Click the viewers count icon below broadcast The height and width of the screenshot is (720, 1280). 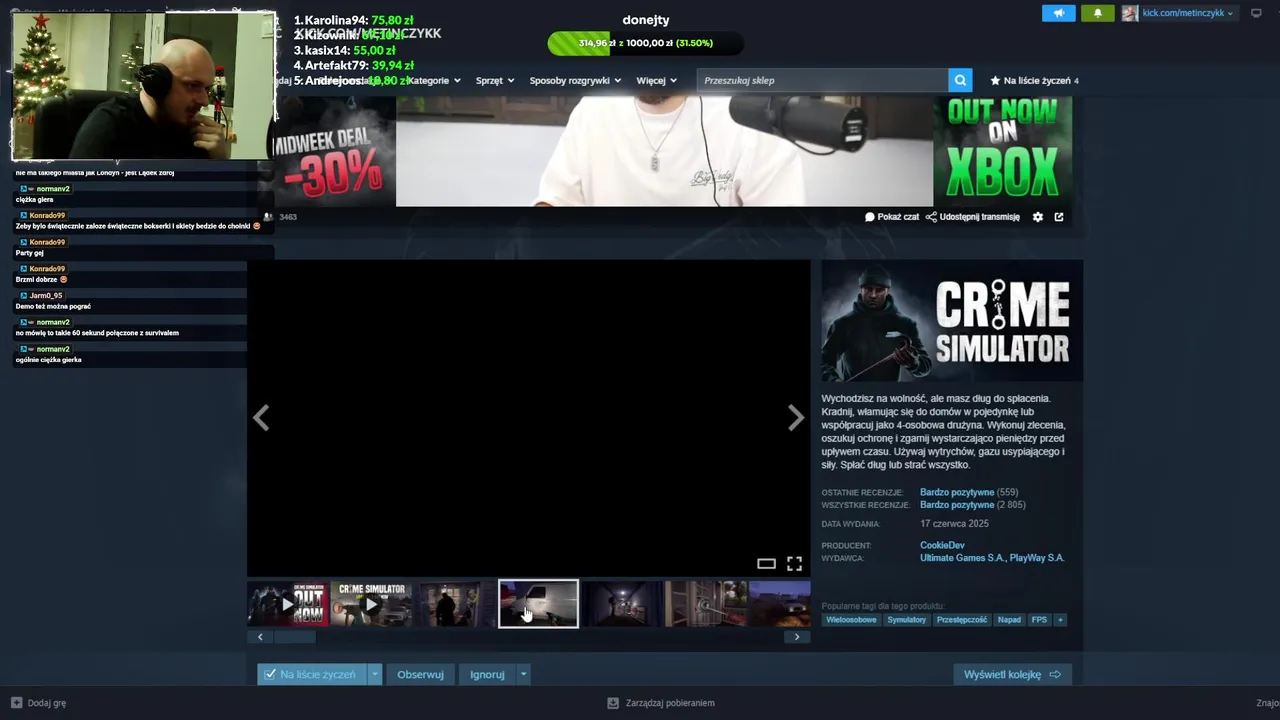pyautogui.click(x=268, y=217)
